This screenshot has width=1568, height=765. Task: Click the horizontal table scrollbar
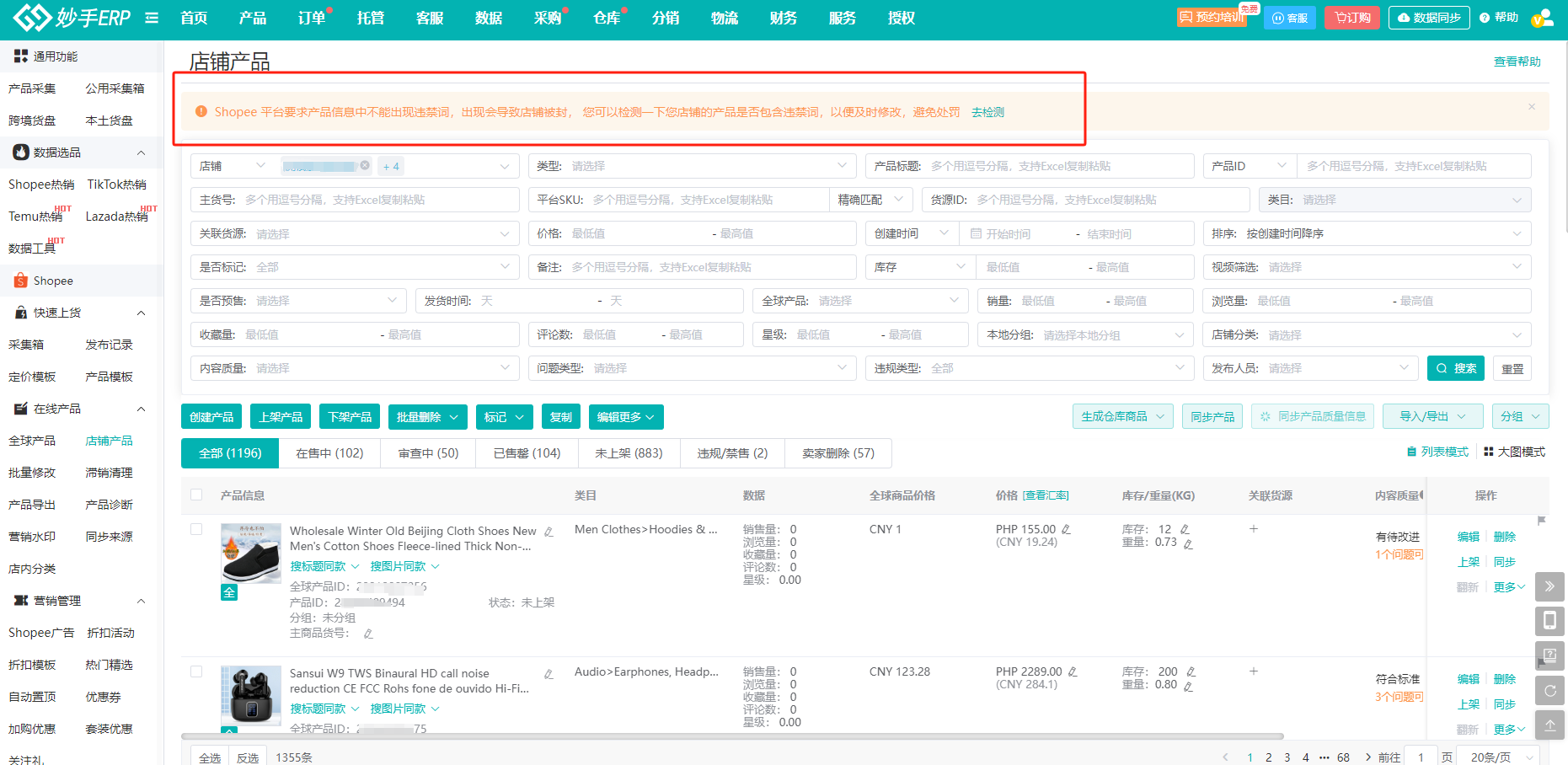[732, 736]
